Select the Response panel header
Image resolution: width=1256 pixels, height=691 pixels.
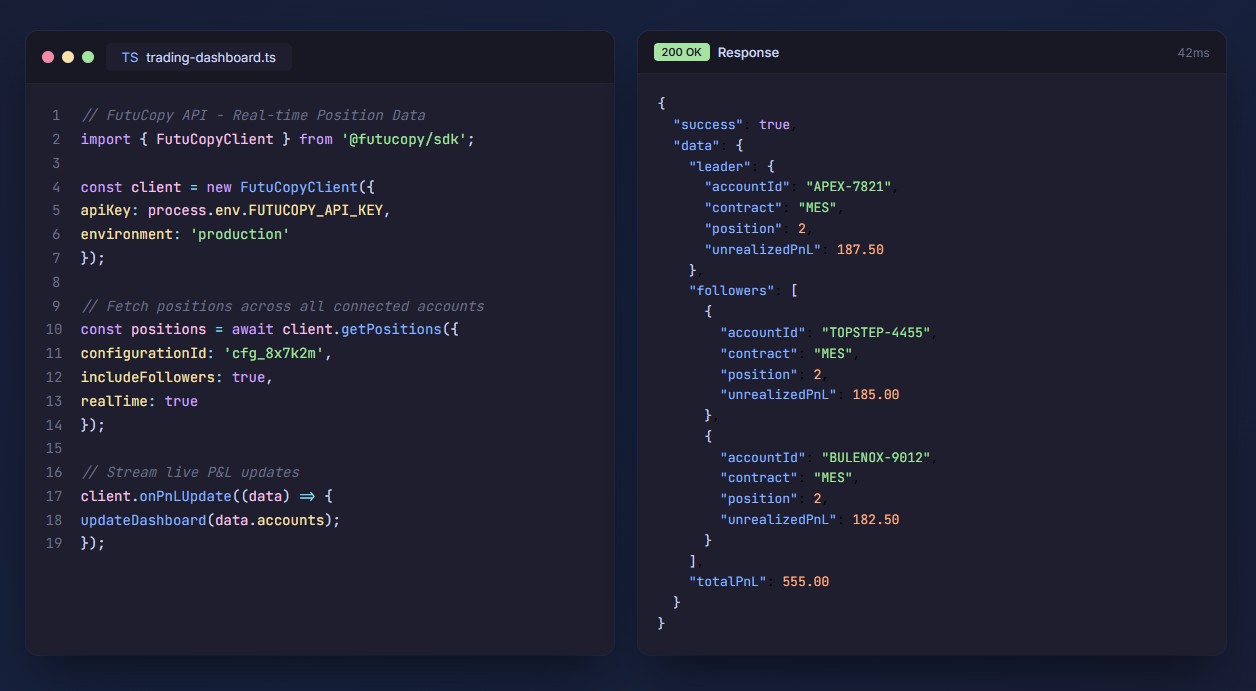pyautogui.click(x=748, y=52)
